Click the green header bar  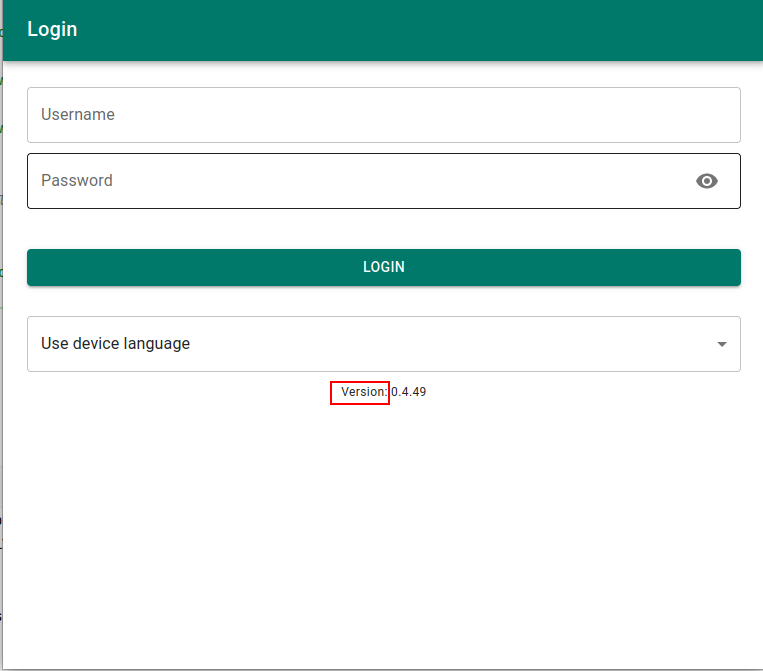pos(400,30)
